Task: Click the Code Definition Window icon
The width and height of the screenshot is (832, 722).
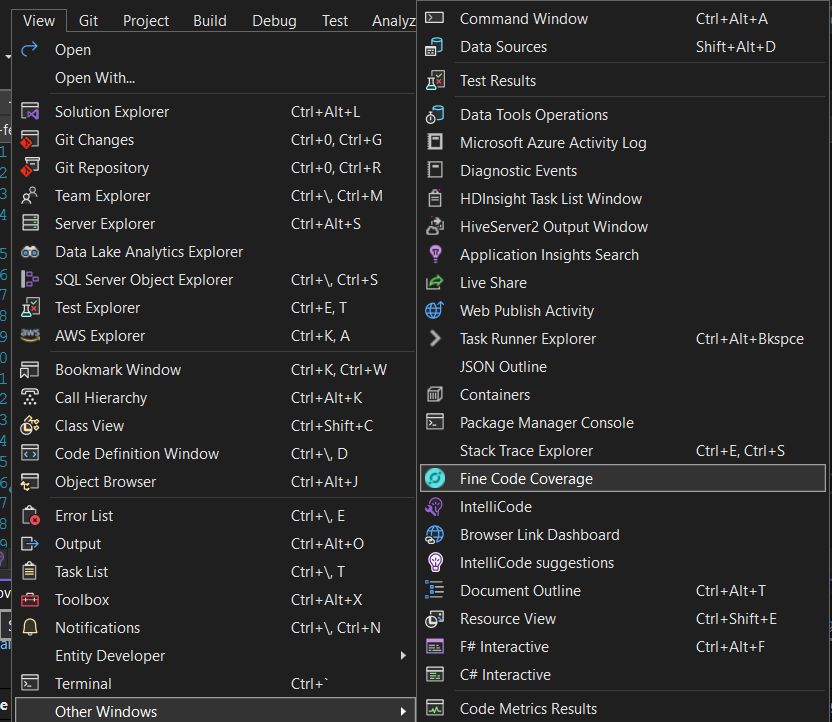Action: (30, 454)
